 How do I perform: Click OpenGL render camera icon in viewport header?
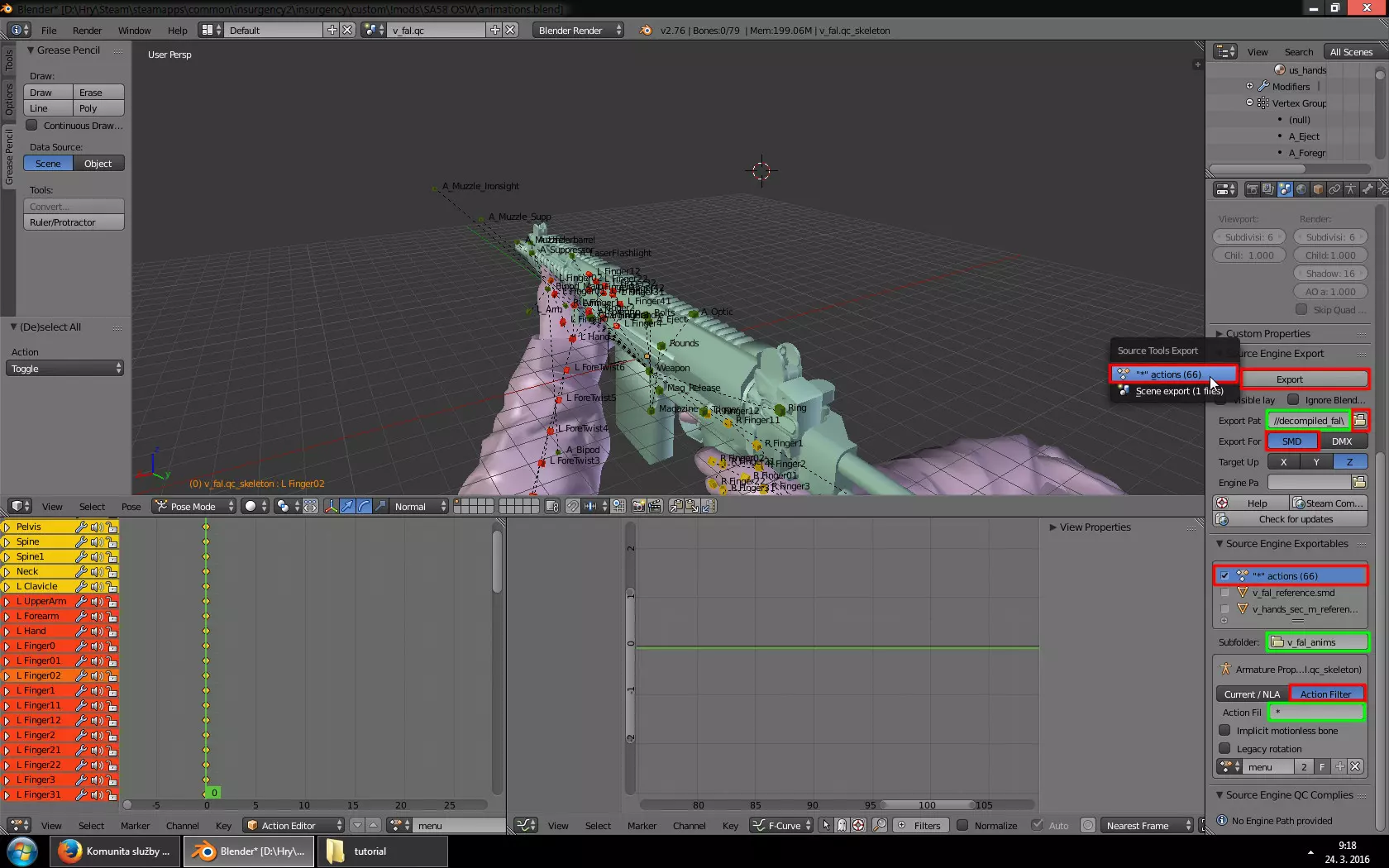638,506
